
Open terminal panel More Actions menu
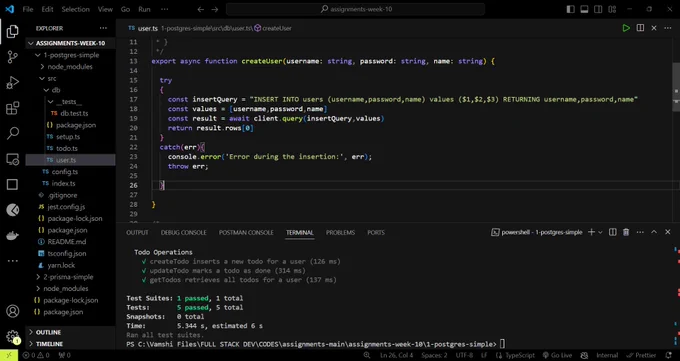tap(640, 233)
